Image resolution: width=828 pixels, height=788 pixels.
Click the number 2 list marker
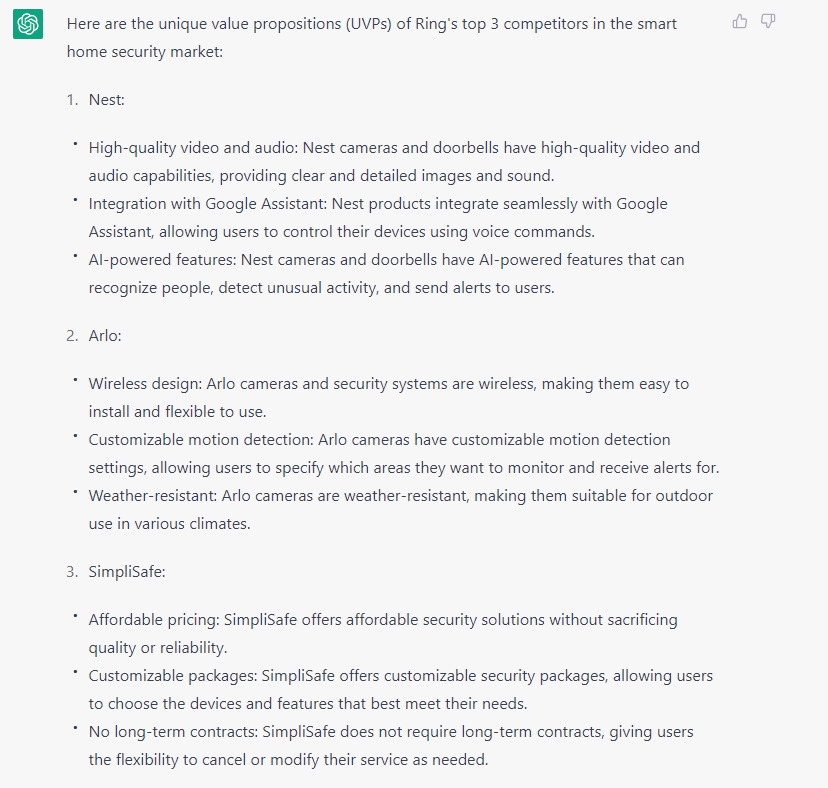click(71, 336)
